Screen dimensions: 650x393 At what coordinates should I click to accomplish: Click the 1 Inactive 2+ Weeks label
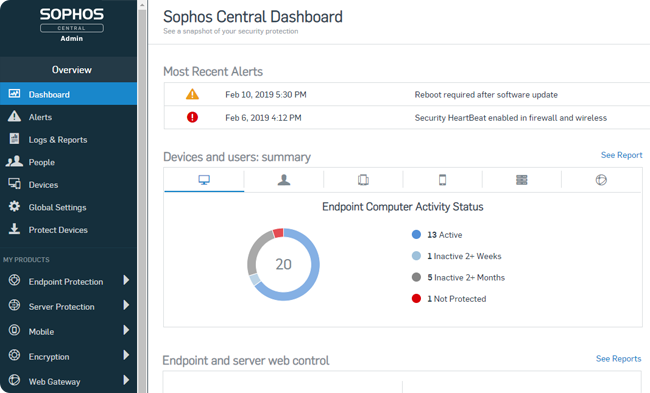(464, 256)
